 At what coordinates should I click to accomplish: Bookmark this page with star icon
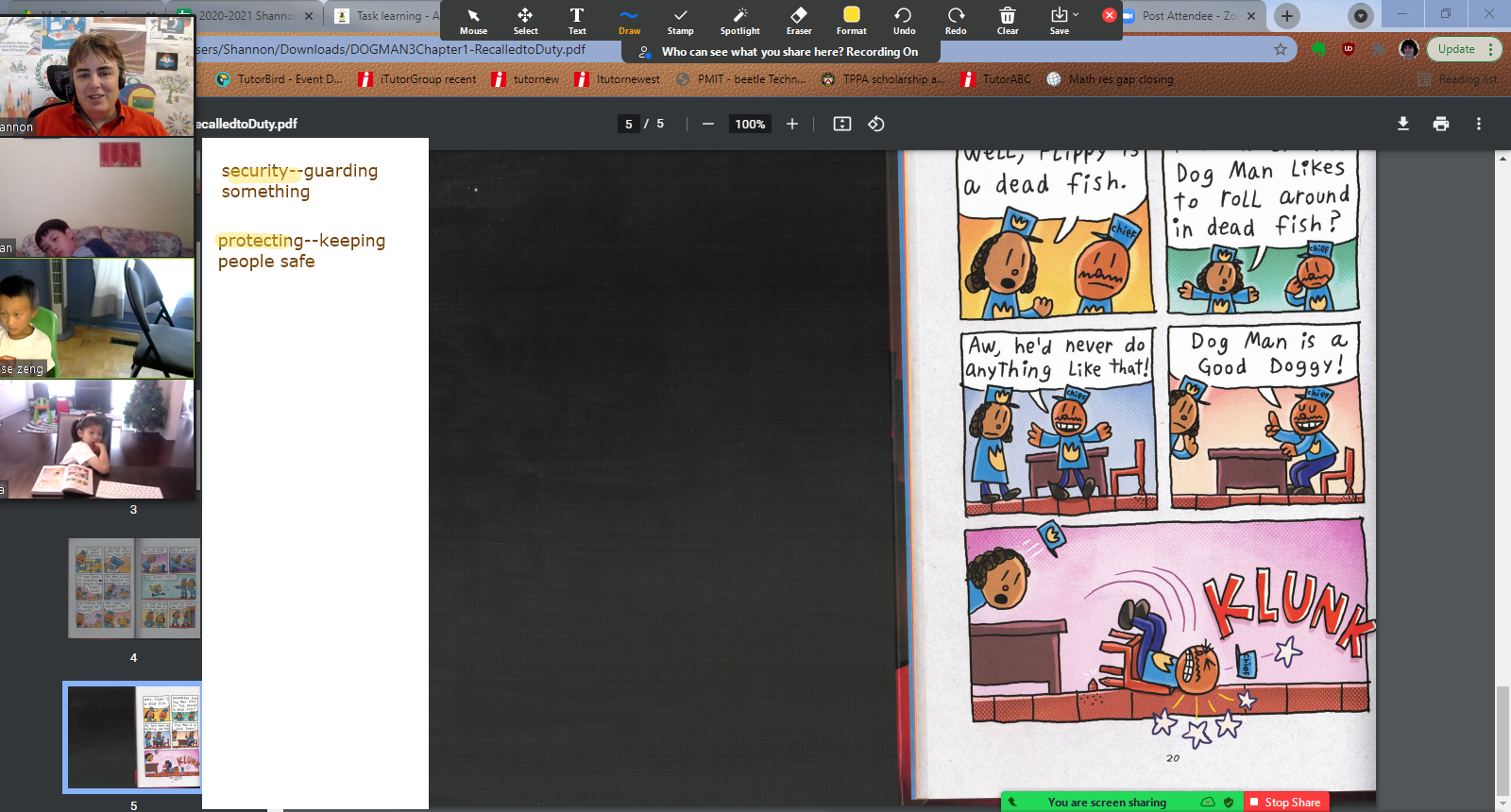point(1281,49)
